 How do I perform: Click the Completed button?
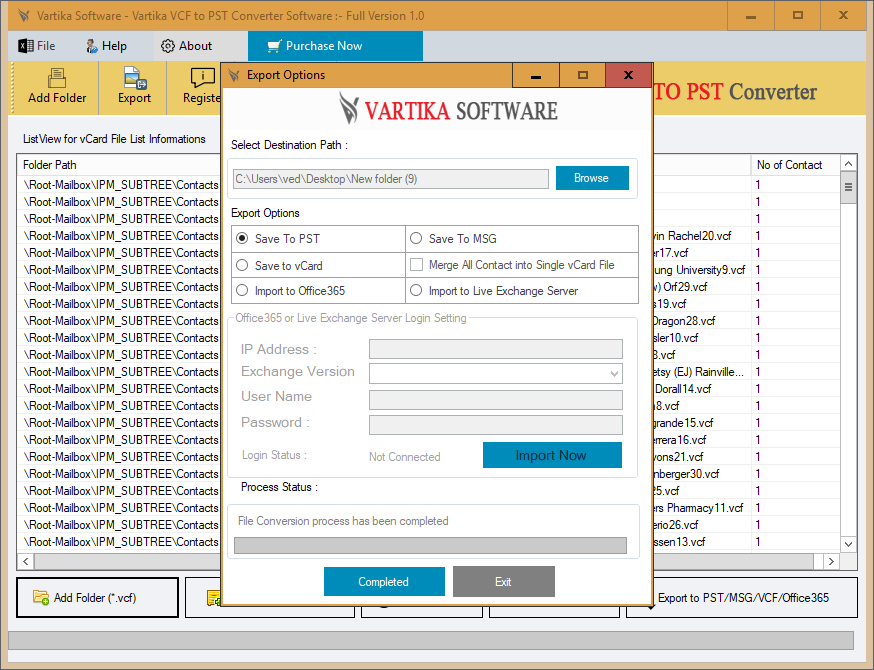click(x=384, y=581)
